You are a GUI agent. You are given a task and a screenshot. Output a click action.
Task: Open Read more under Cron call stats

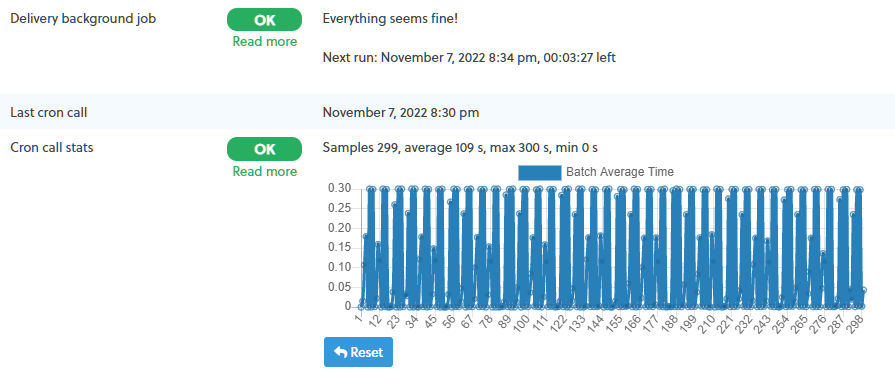265,171
